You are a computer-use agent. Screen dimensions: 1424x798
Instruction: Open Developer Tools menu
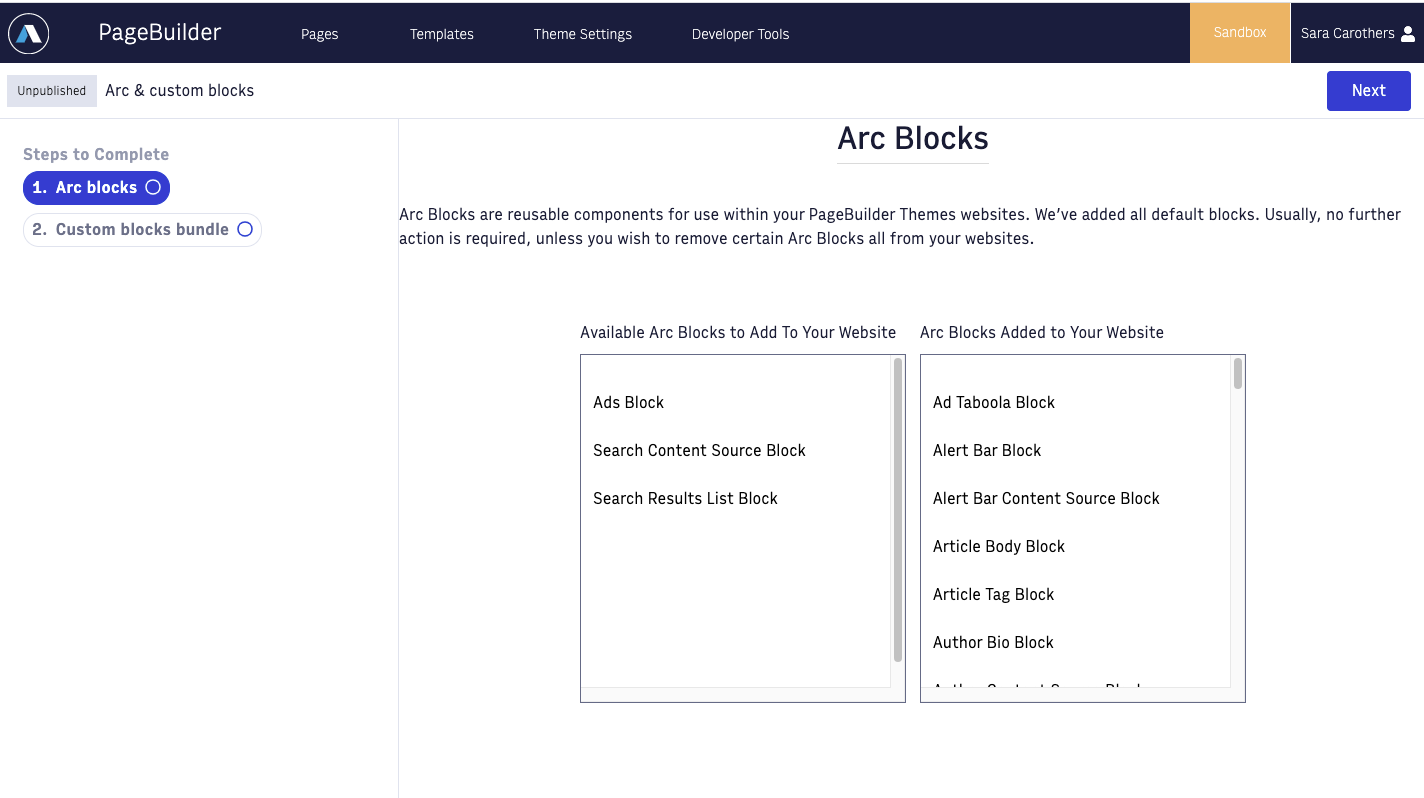(741, 34)
